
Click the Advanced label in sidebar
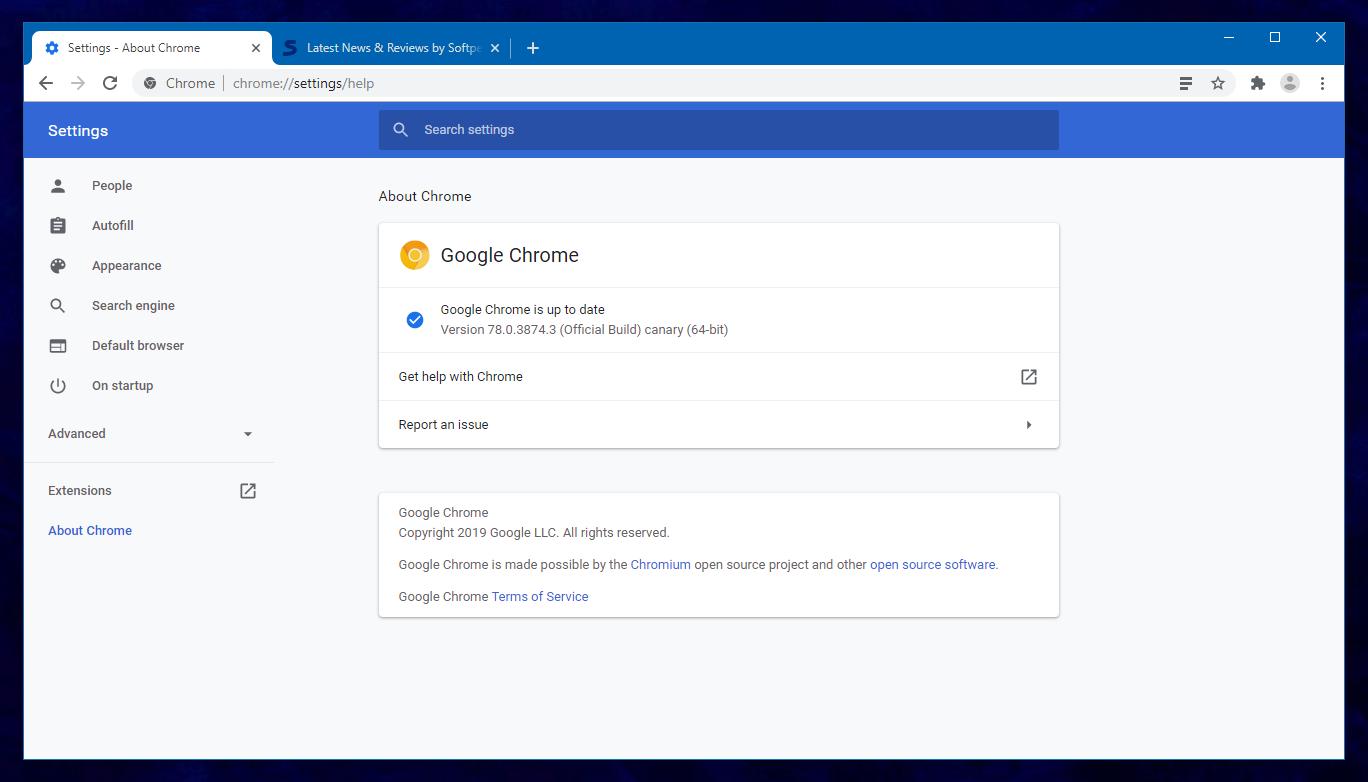tap(77, 434)
